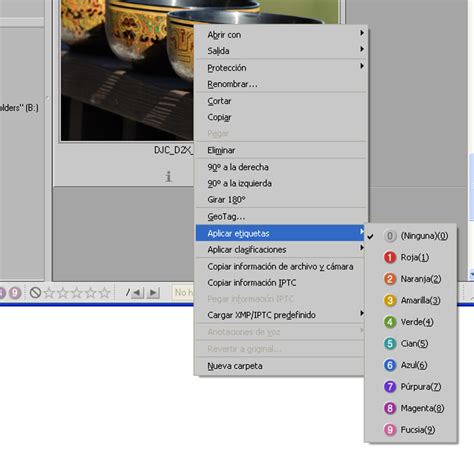Open the 'Protección' menu entry
Viewport: 474px width, 452px height.
[281, 68]
